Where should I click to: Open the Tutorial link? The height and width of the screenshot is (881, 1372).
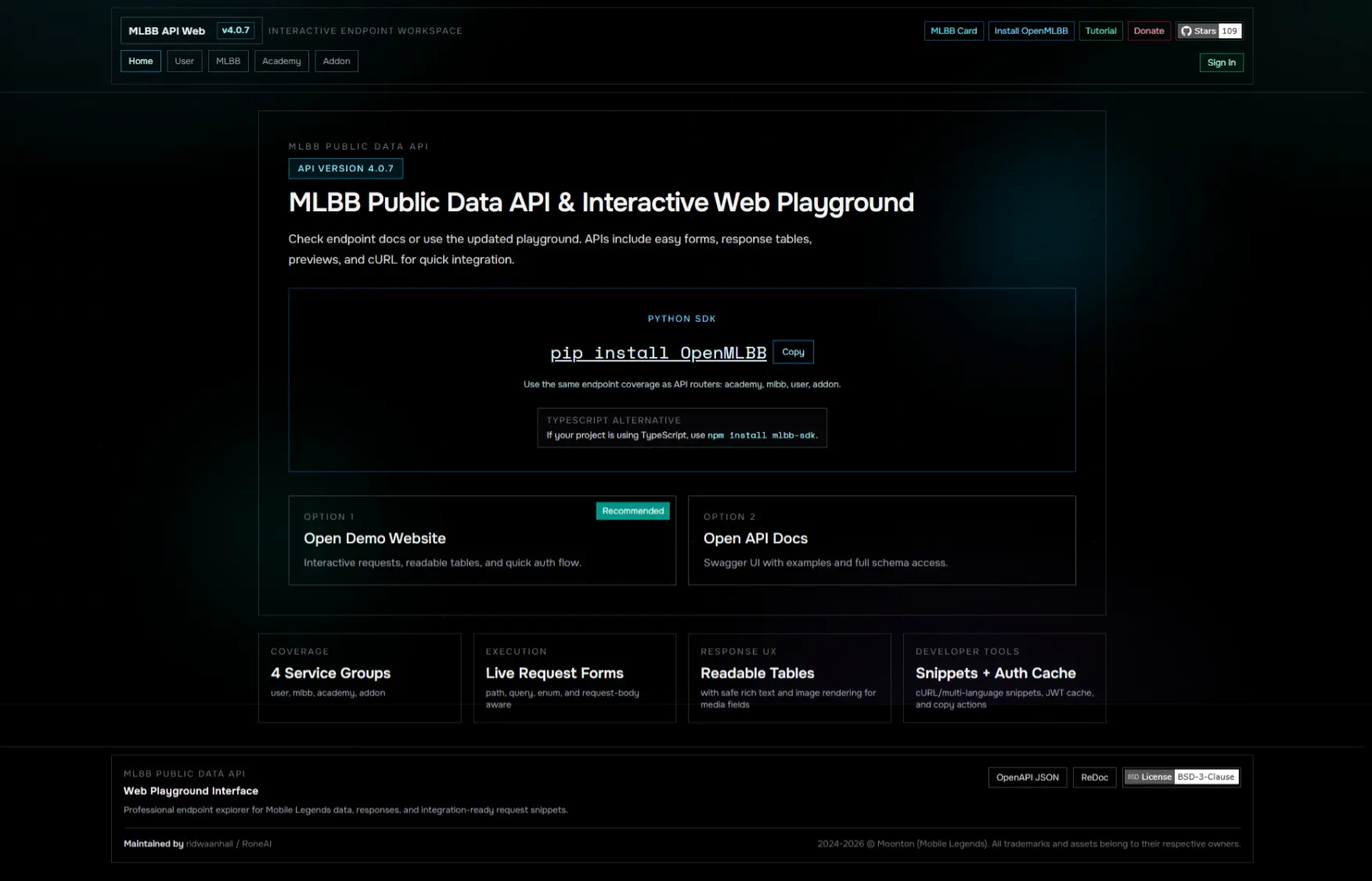click(x=1100, y=31)
